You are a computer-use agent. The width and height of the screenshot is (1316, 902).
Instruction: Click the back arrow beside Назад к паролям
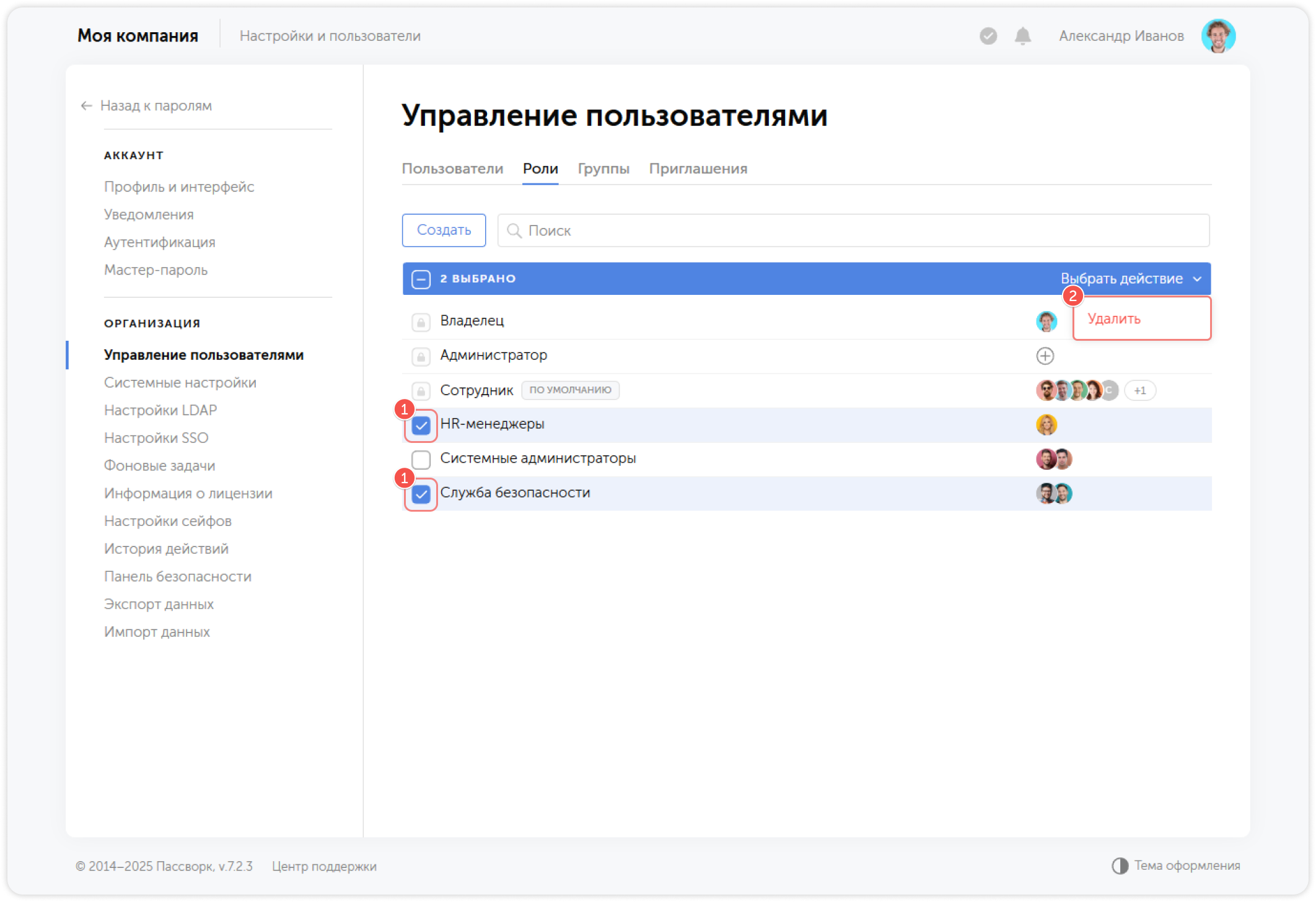(x=85, y=106)
